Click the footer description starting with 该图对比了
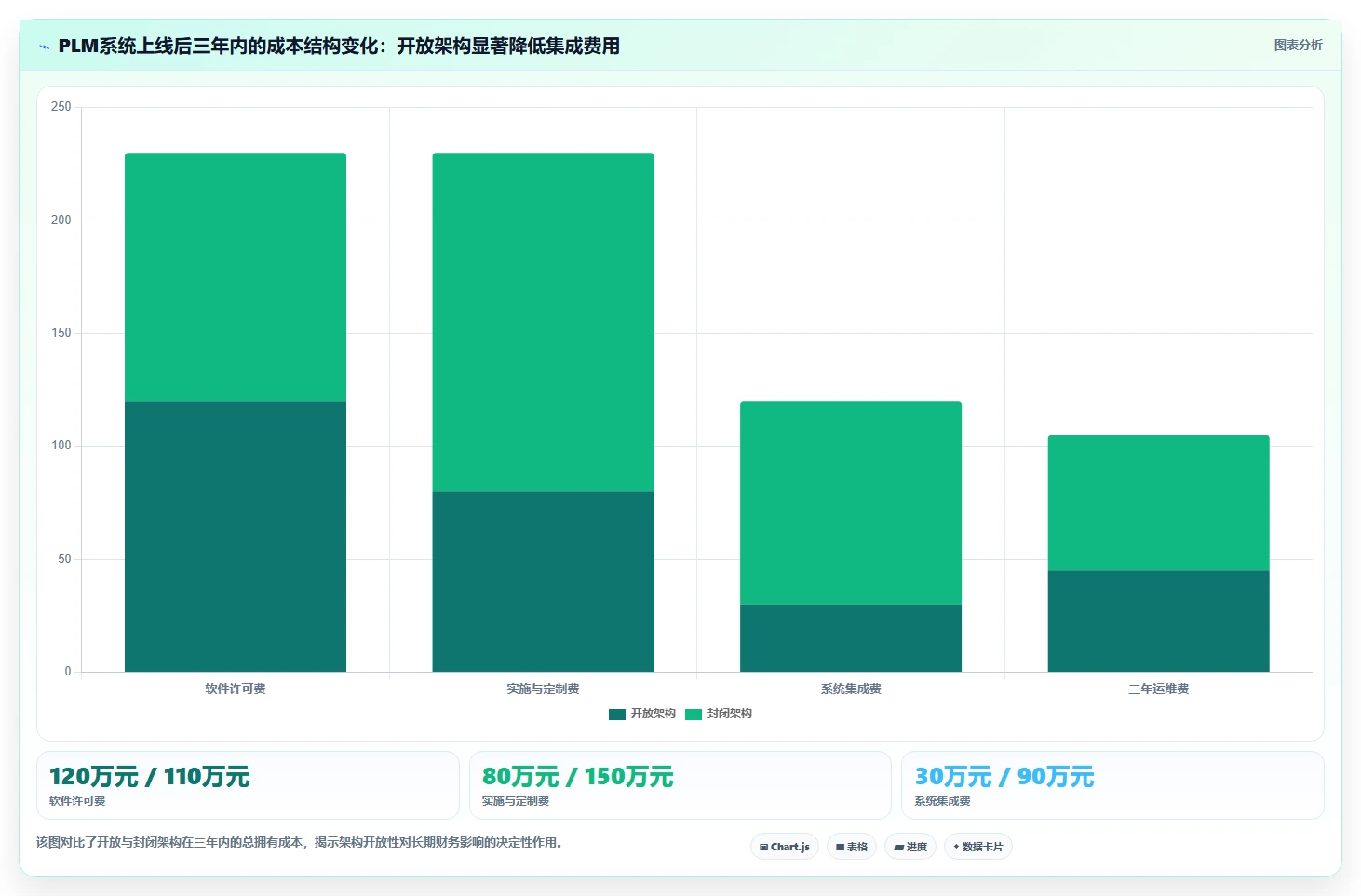The image size is (1361, 896). point(299,843)
